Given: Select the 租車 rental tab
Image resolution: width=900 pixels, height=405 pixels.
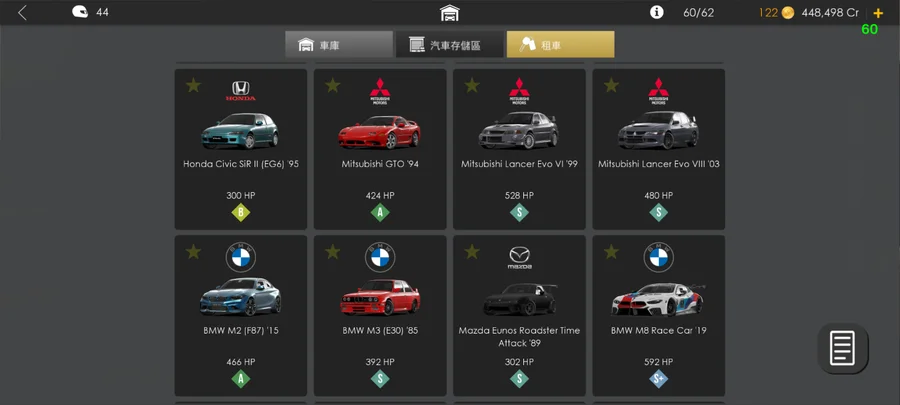Looking at the screenshot, I should coord(560,45).
